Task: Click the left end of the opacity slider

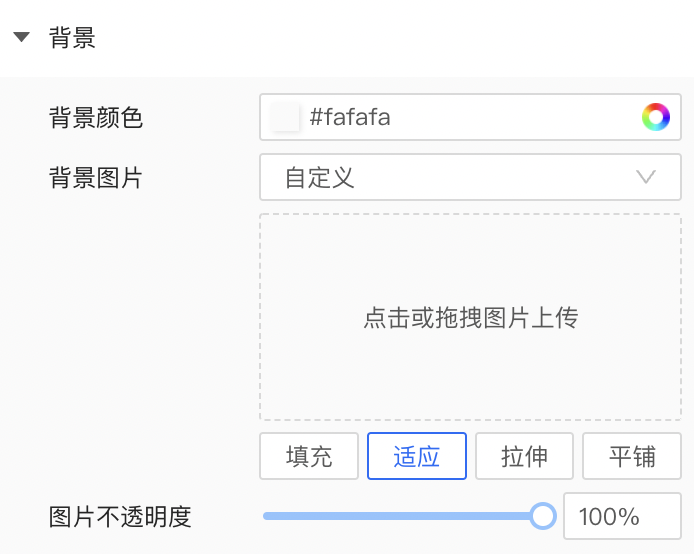Action: (x=266, y=516)
